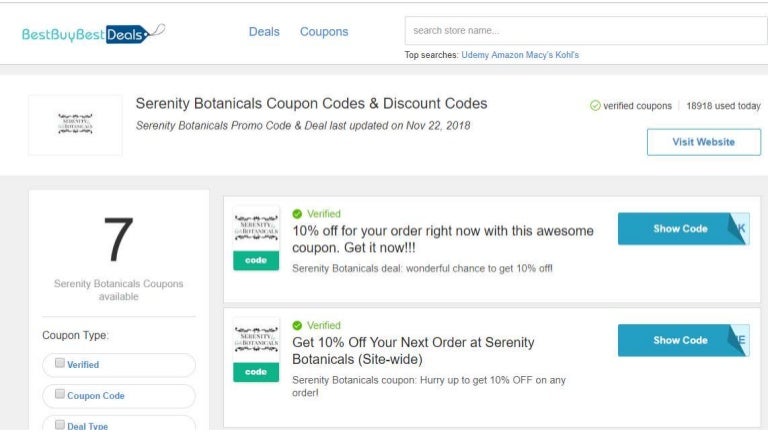
Task: Click the first coupon's Serenity Botanicals thumbnail
Action: click(x=256, y=227)
